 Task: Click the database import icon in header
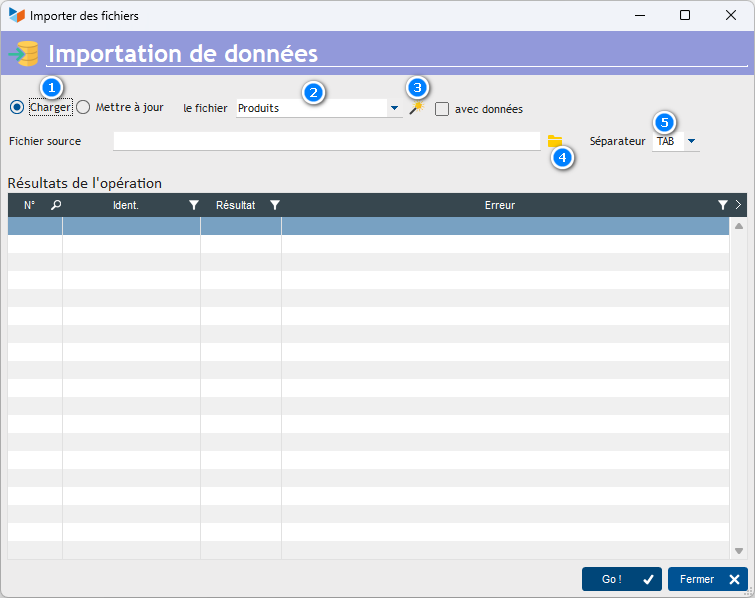tap(23, 53)
